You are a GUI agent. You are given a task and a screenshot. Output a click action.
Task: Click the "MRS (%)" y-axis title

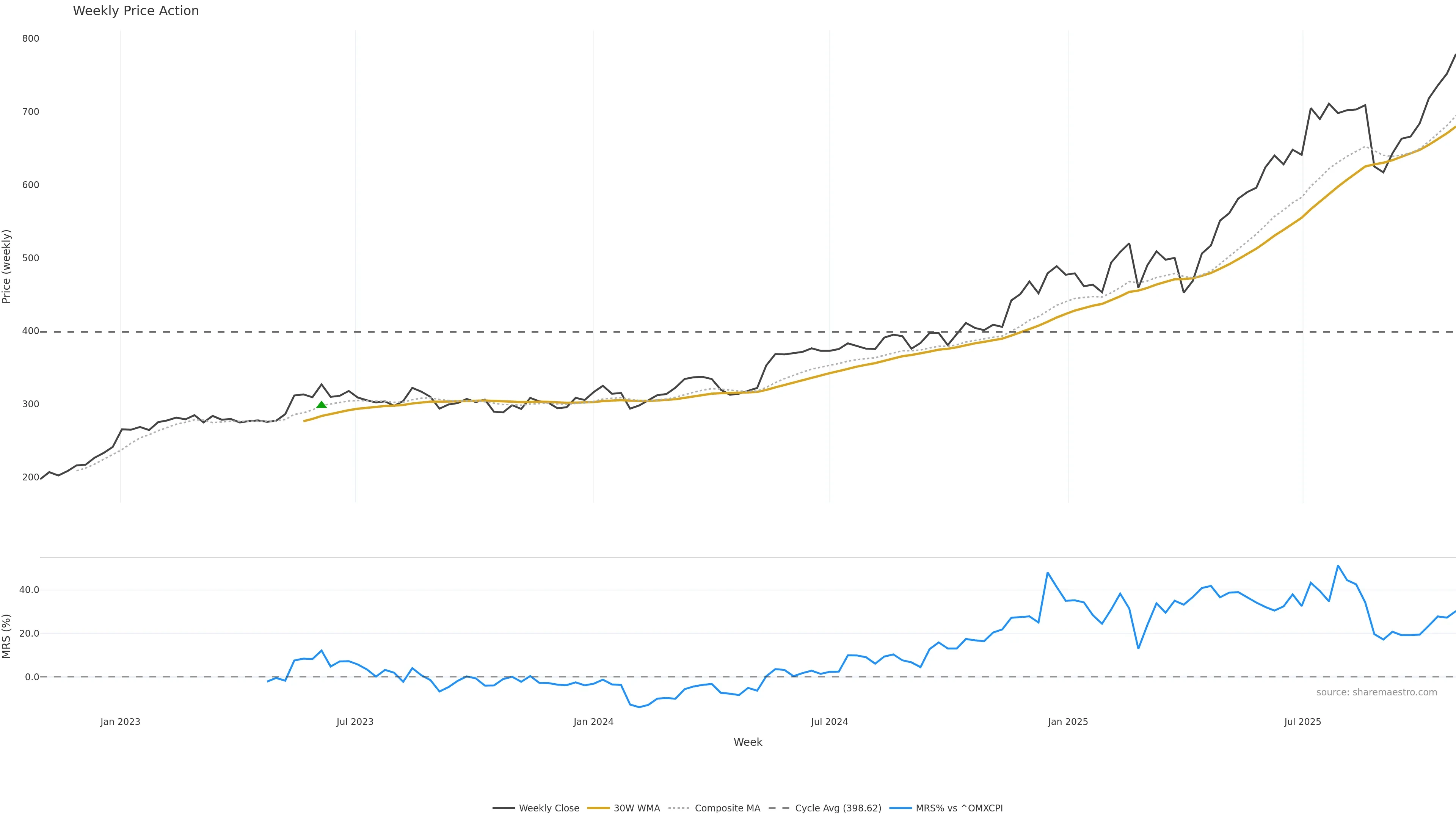(7, 636)
